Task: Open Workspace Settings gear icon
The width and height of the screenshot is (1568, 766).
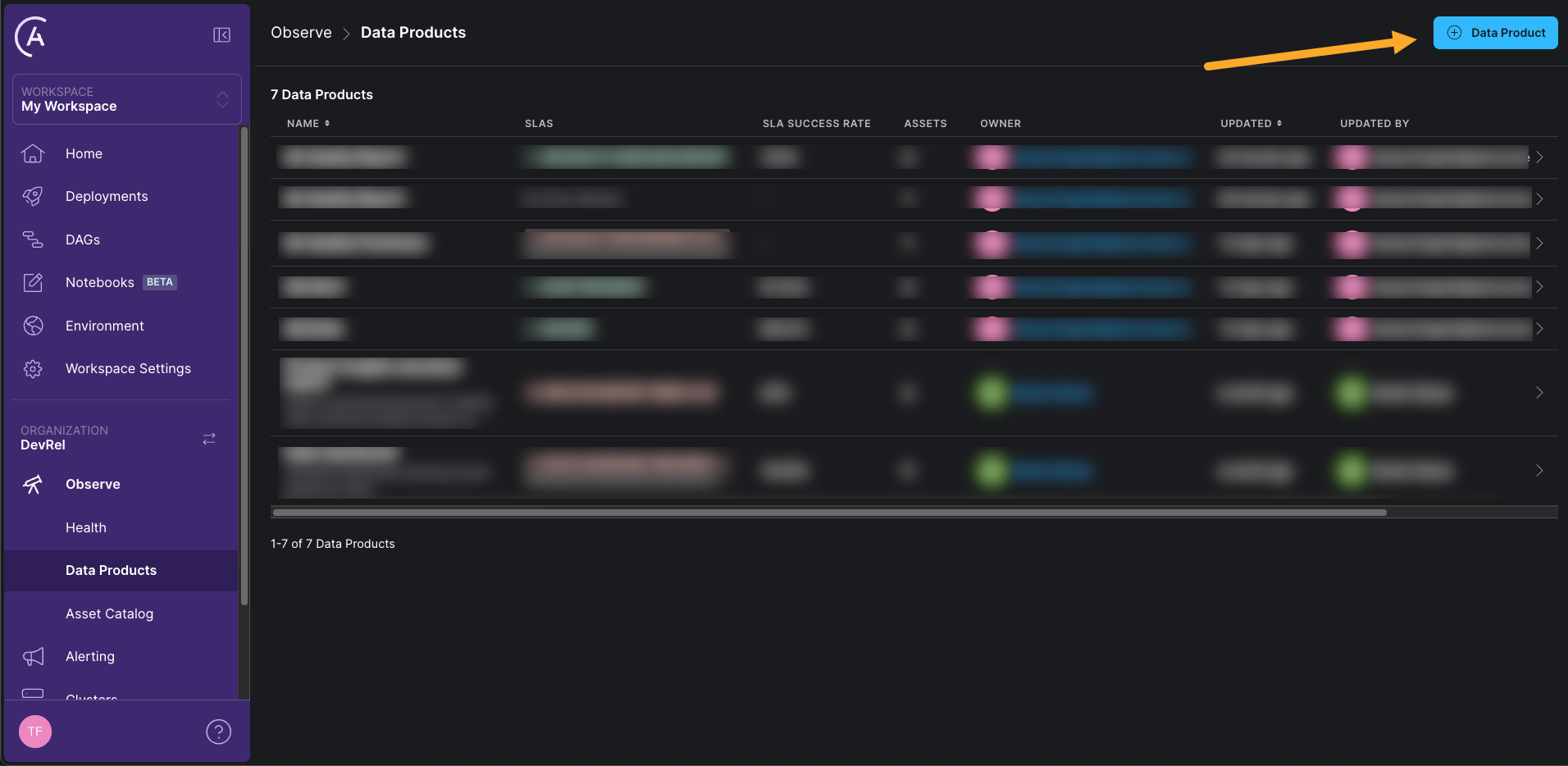Action: [33, 368]
